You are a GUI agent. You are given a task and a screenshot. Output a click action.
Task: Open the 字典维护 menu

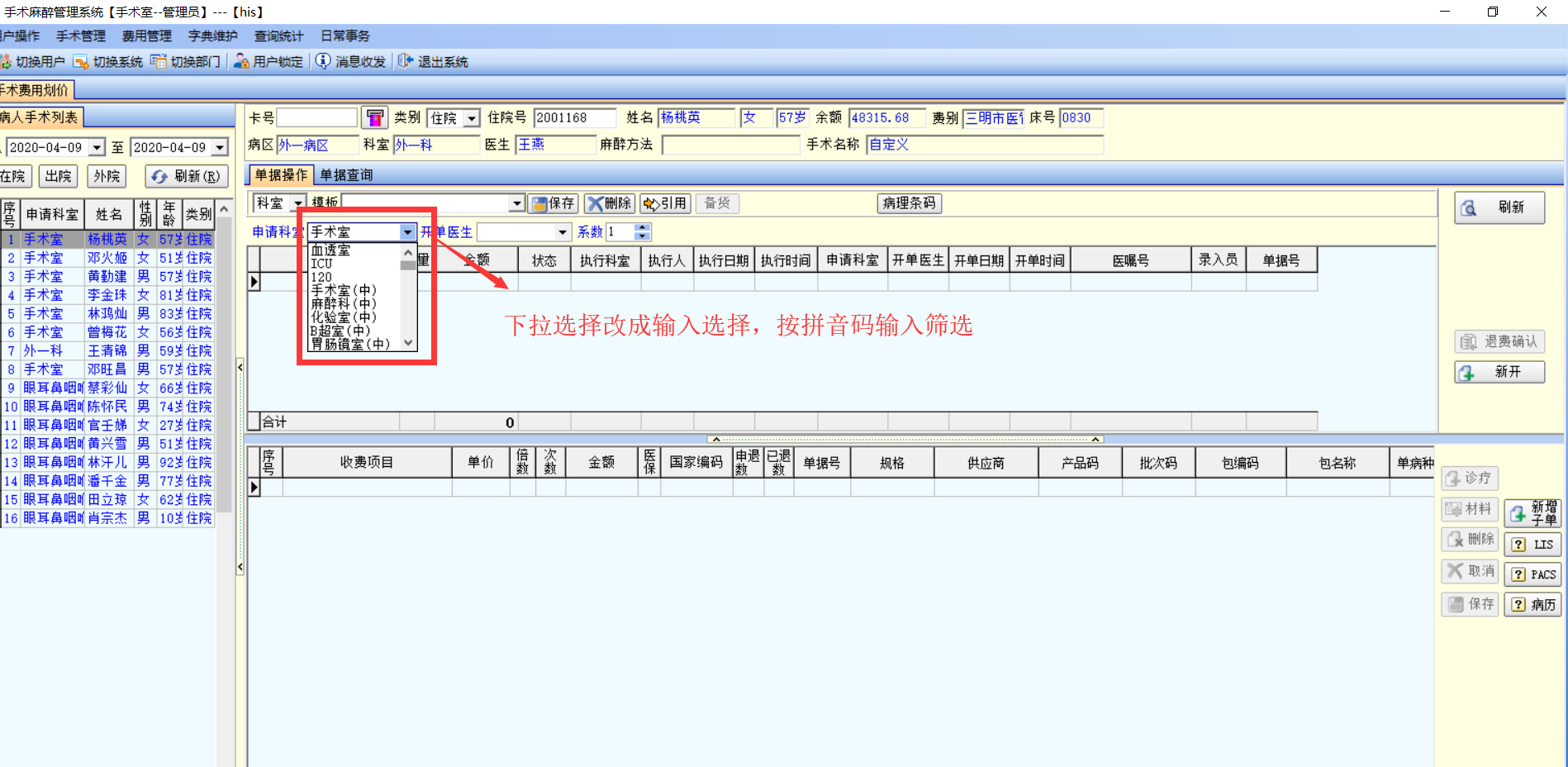pos(213,36)
